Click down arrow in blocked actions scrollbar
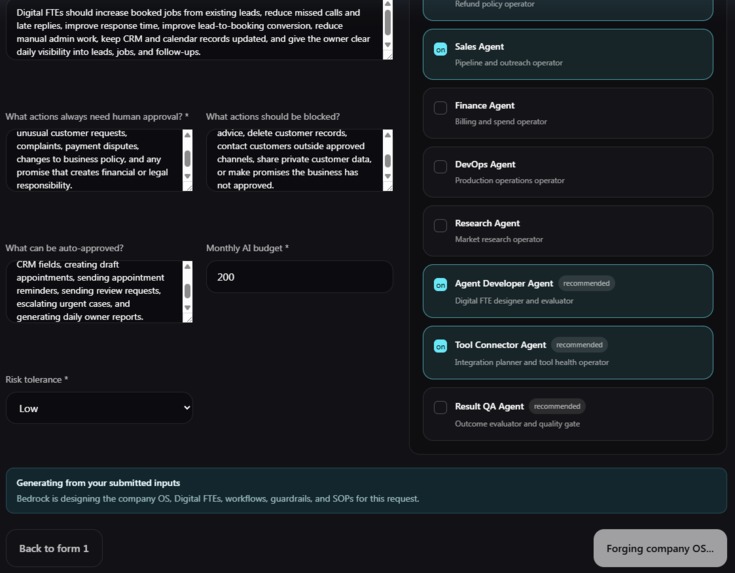This screenshot has height=573, width=735. 388,176
